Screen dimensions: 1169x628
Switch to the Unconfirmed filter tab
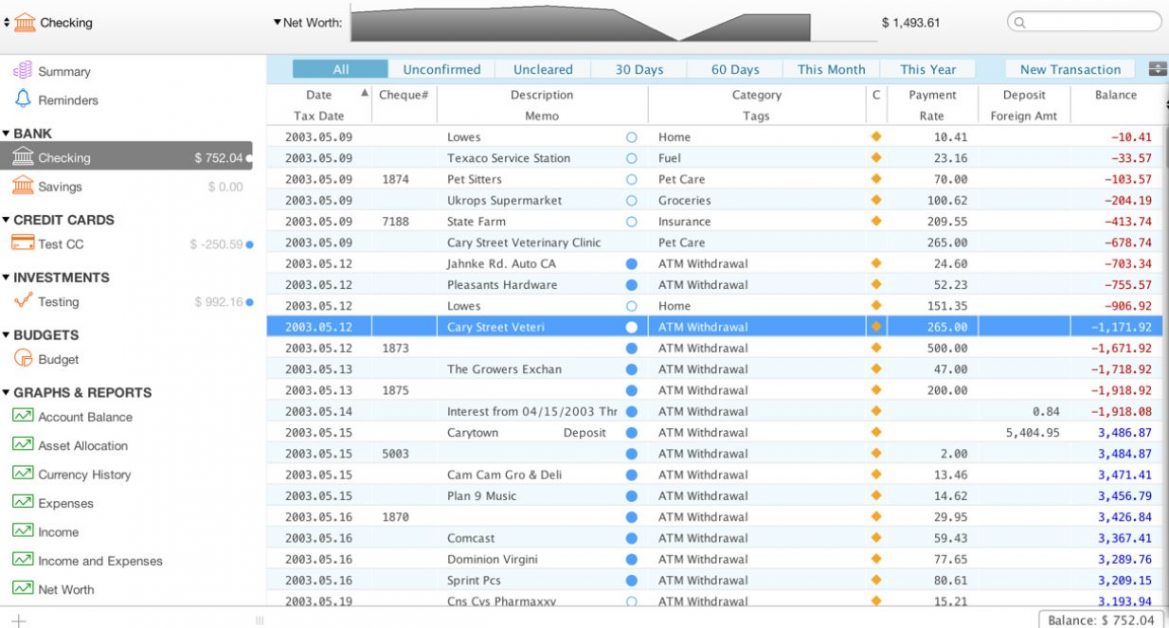click(x=441, y=70)
